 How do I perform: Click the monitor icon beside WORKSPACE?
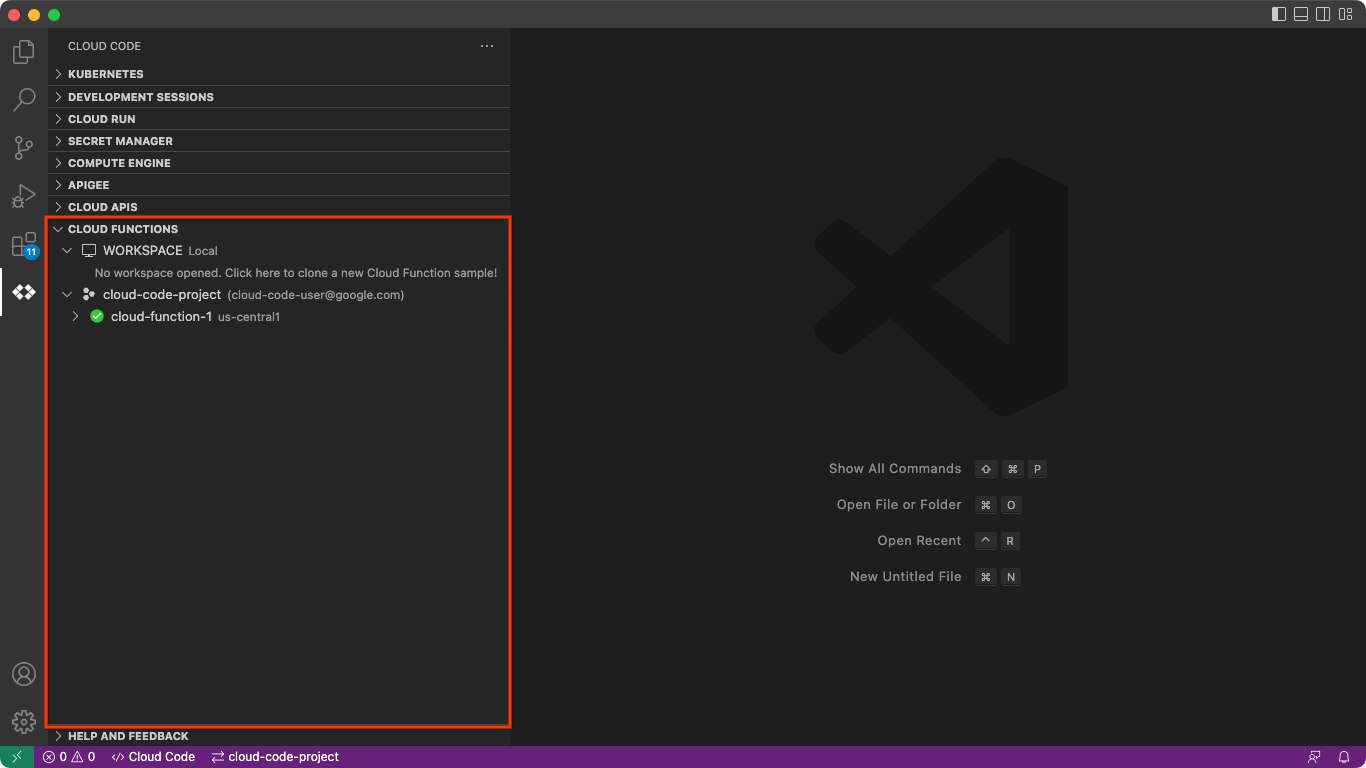[89, 251]
